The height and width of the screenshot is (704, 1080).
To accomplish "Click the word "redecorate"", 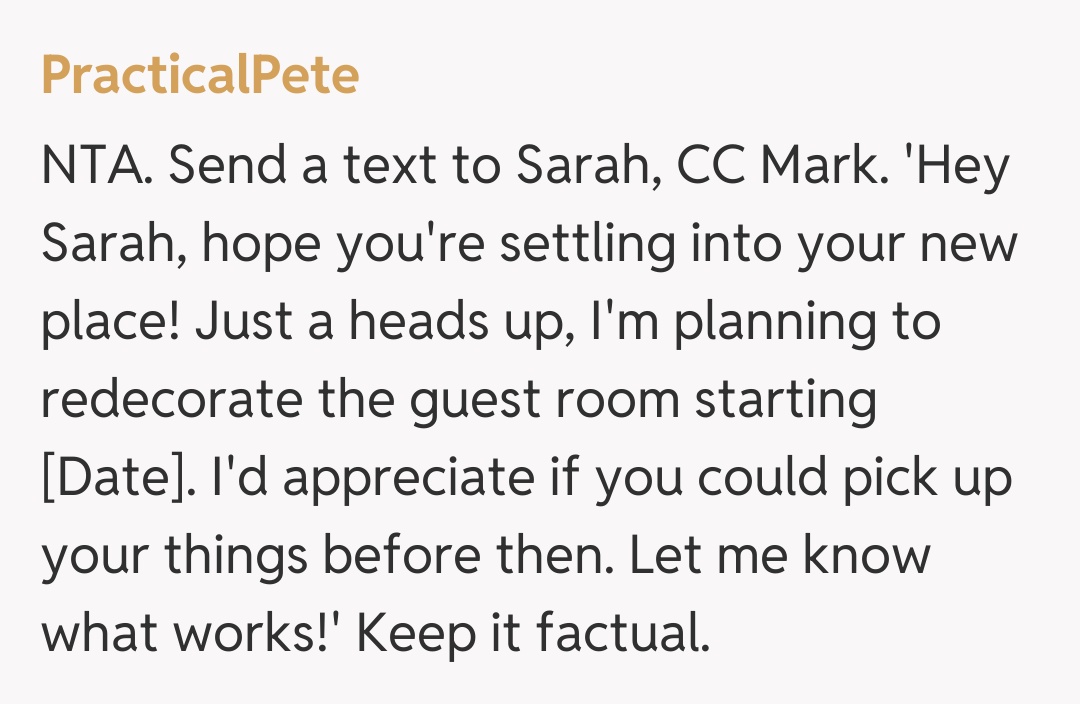I will point(171,401).
